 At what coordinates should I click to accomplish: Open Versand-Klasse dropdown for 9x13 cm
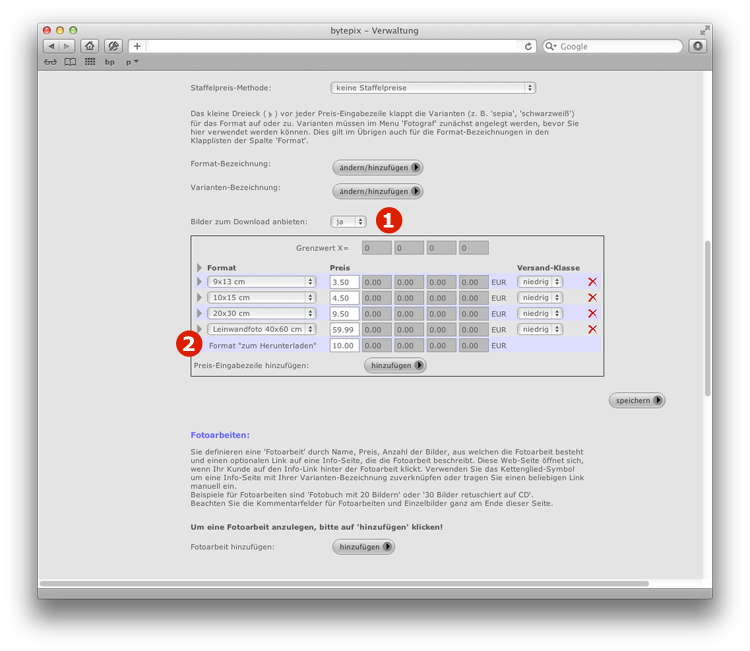(540, 282)
